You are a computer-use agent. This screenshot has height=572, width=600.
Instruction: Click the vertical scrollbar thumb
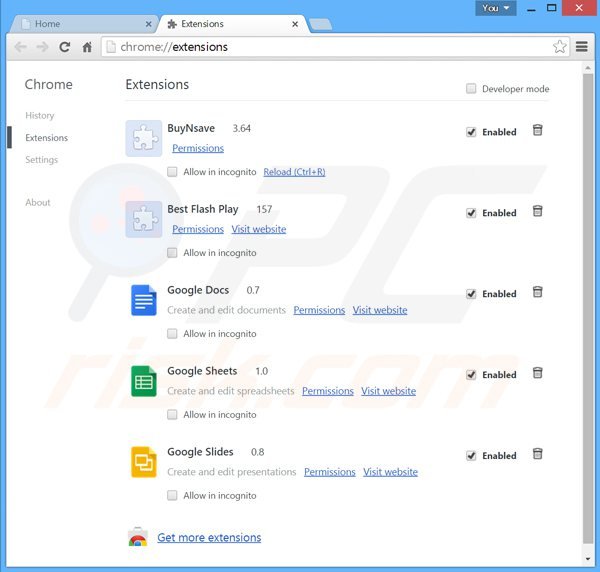(x=588, y=308)
